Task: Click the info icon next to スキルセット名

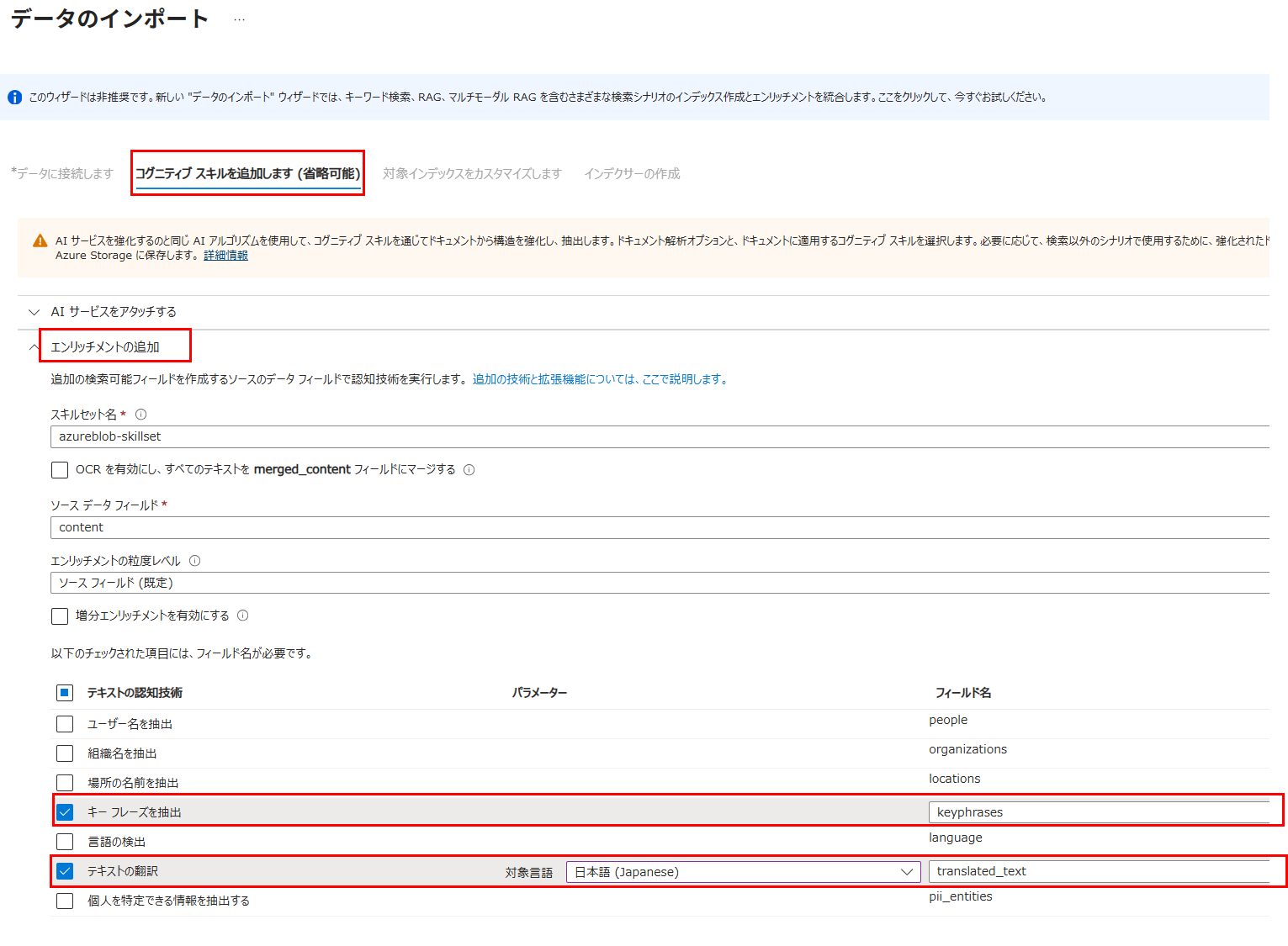Action: click(x=140, y=415)
